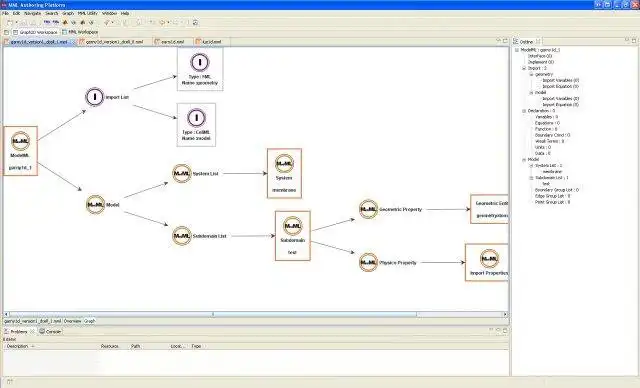This screenshot has width=640, height=388.
Task: Open the Navigate menu
Action: [x=33, y=13]
